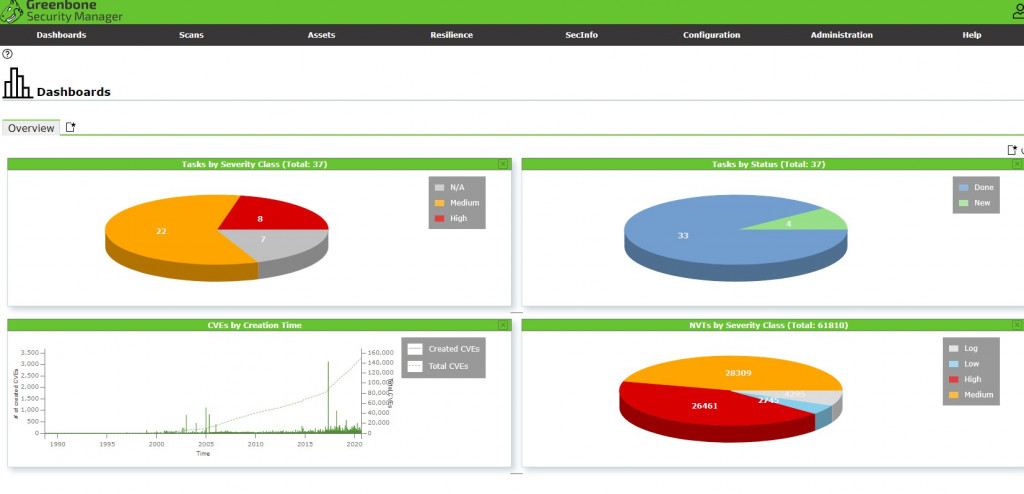Open the Scans menu
The height and width of the screenshot is (494, 1024).
(x=191, y=35)
